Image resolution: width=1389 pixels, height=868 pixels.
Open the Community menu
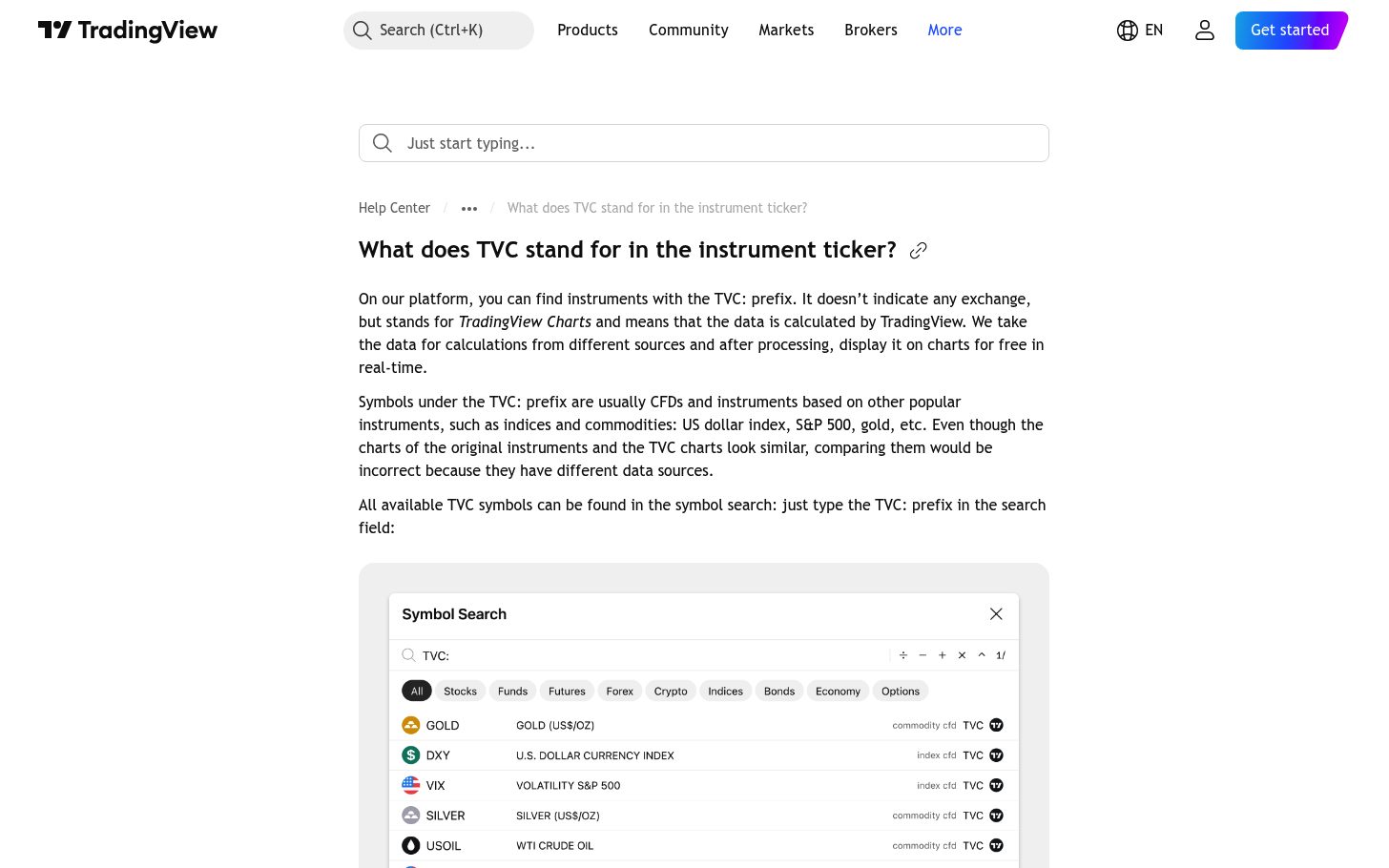tap(689, 31)
